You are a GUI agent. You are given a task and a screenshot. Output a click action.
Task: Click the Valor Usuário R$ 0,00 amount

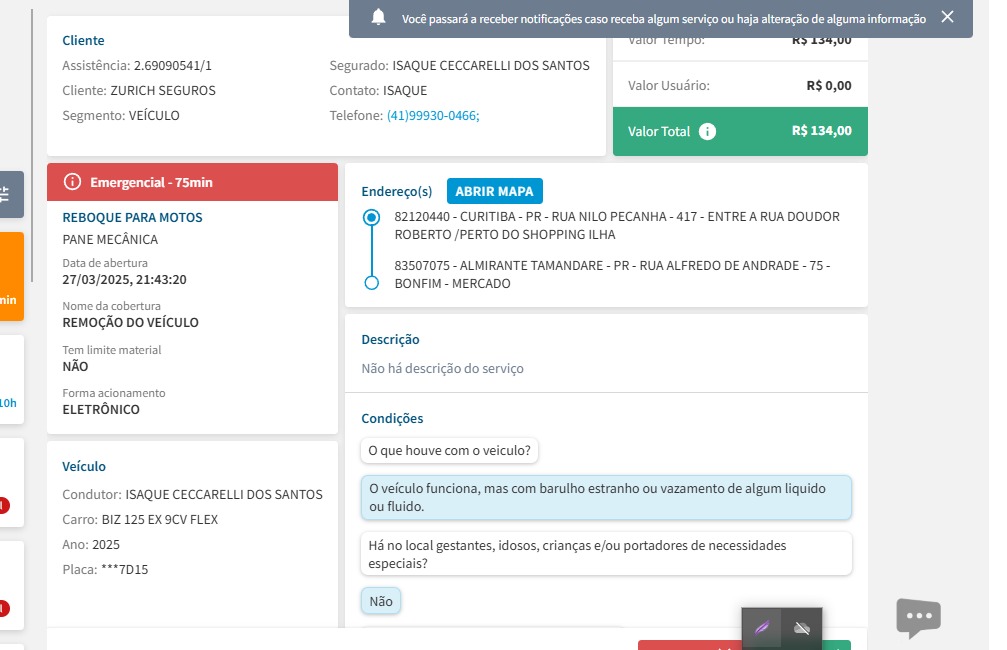(828, 85)
